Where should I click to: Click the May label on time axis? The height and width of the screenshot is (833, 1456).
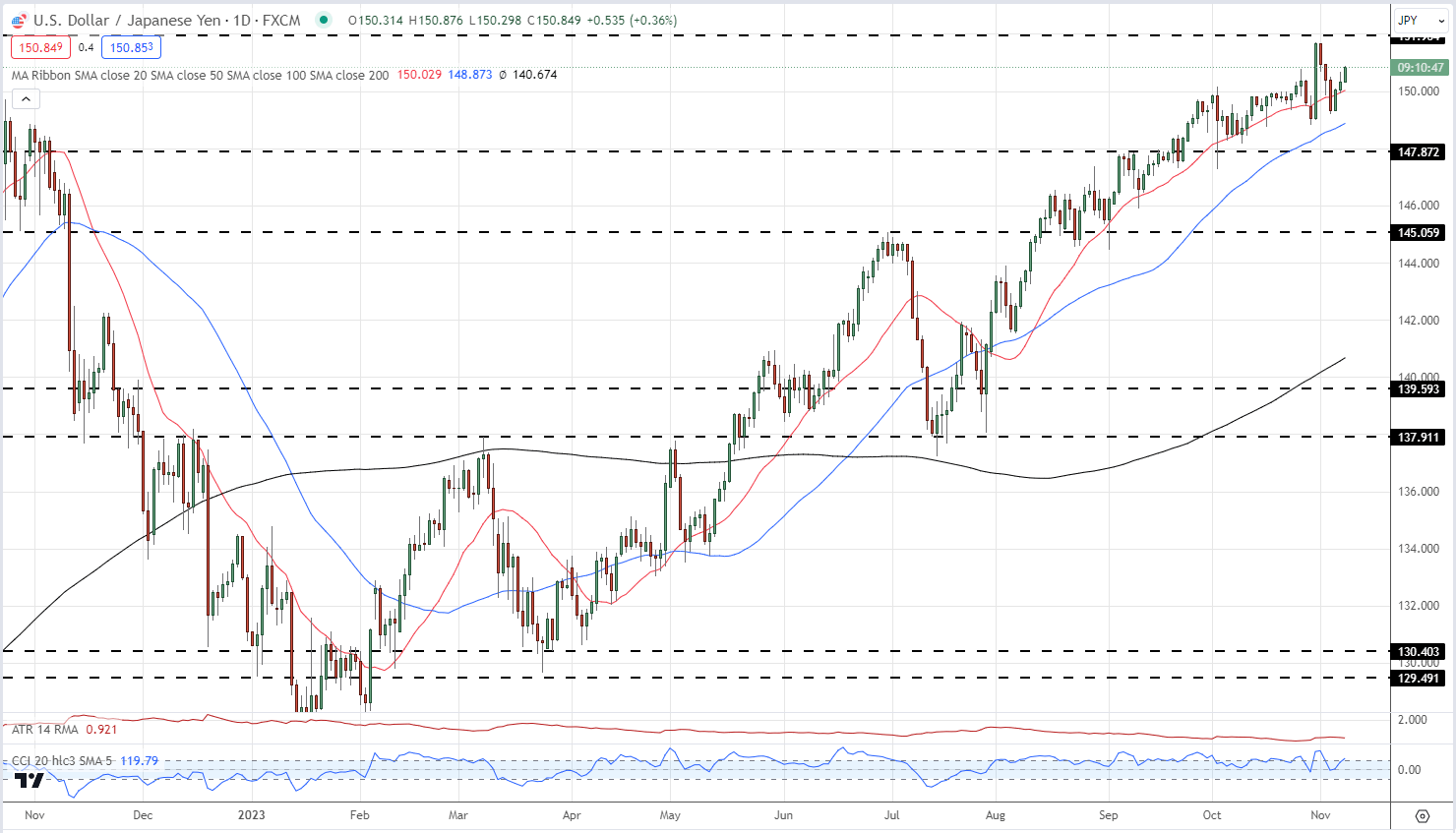[x=670, y=815]
